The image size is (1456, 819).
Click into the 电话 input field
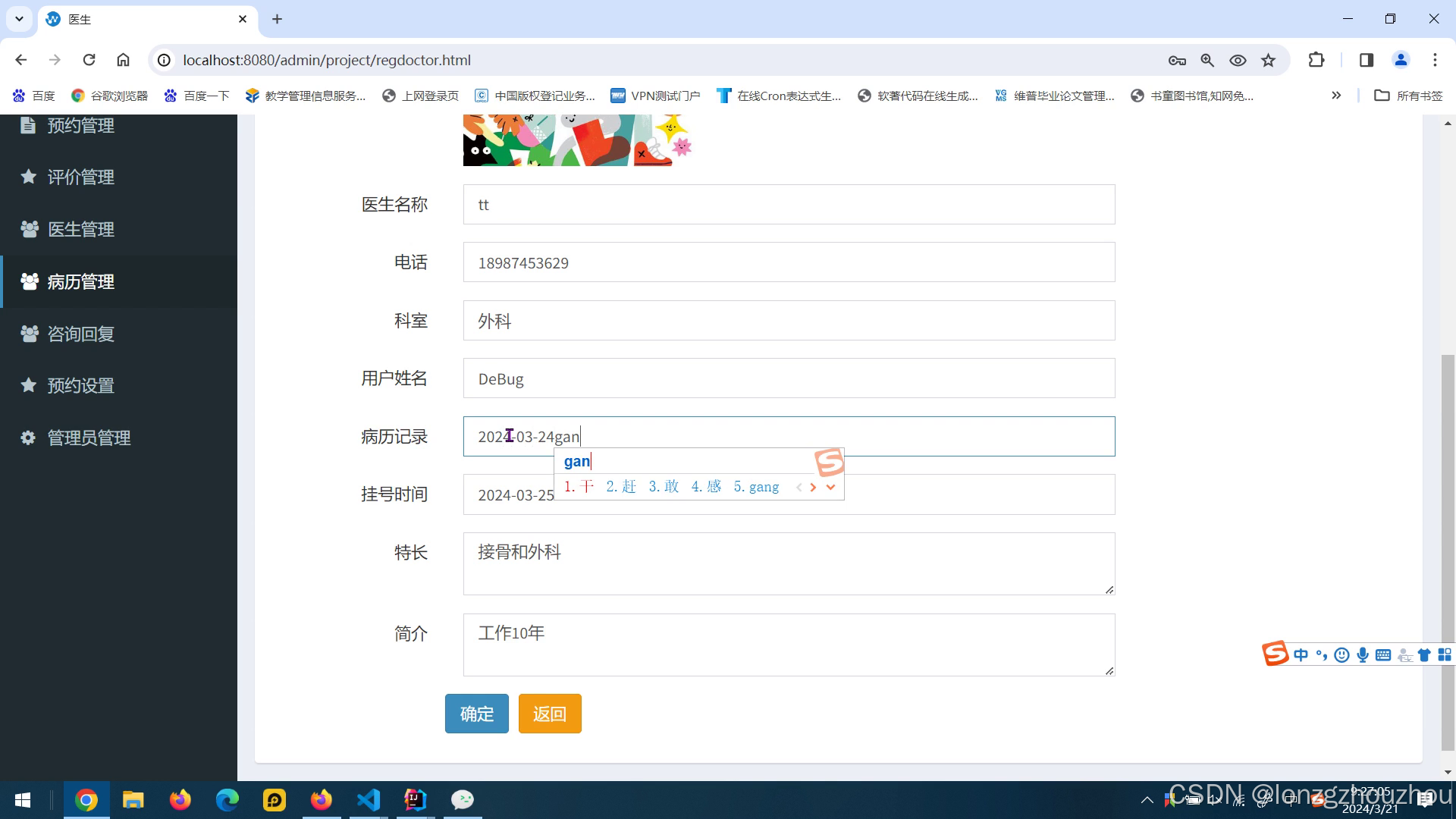tap(789, 262)
